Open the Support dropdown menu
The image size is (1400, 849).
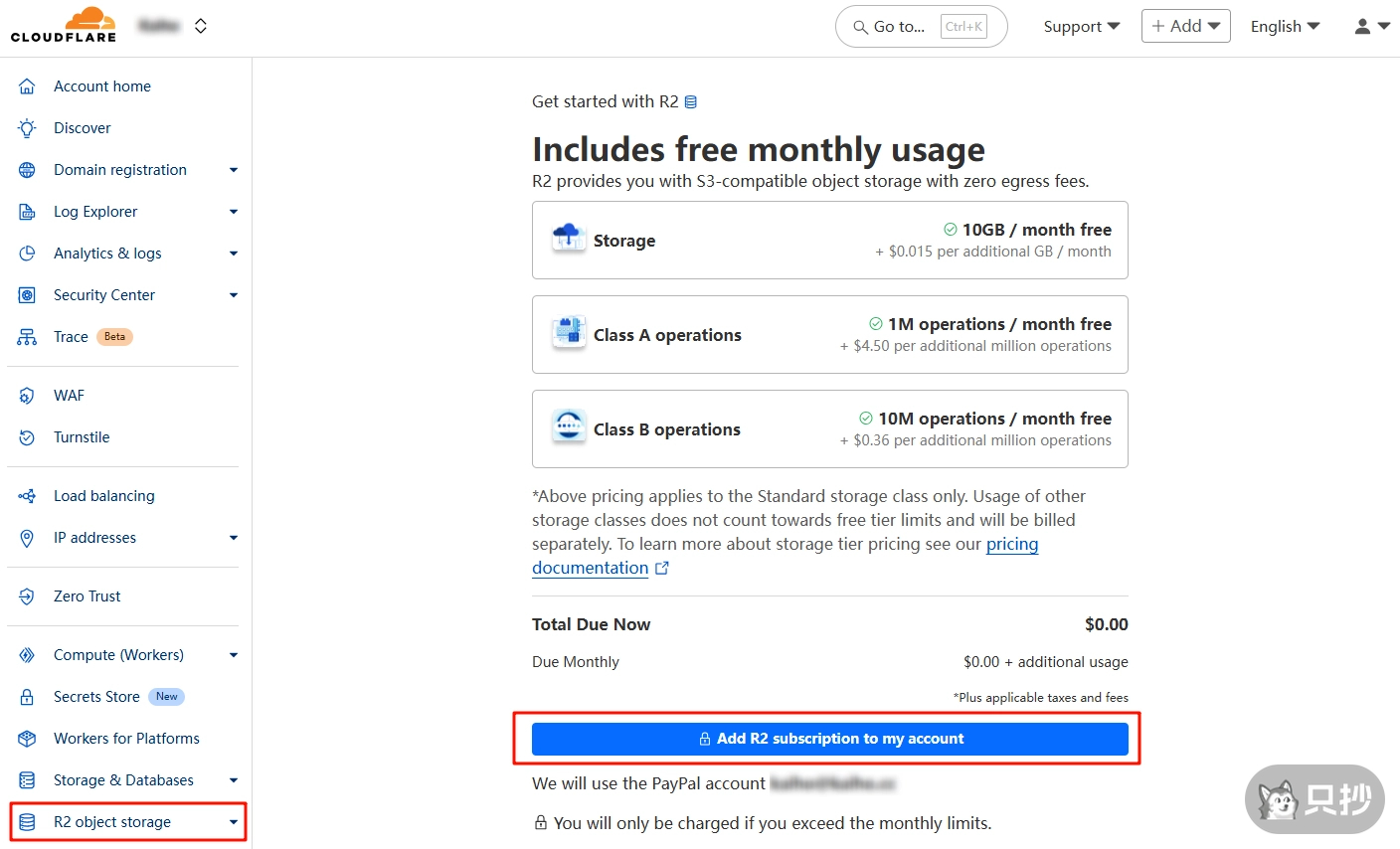(x=1081, y=27)
